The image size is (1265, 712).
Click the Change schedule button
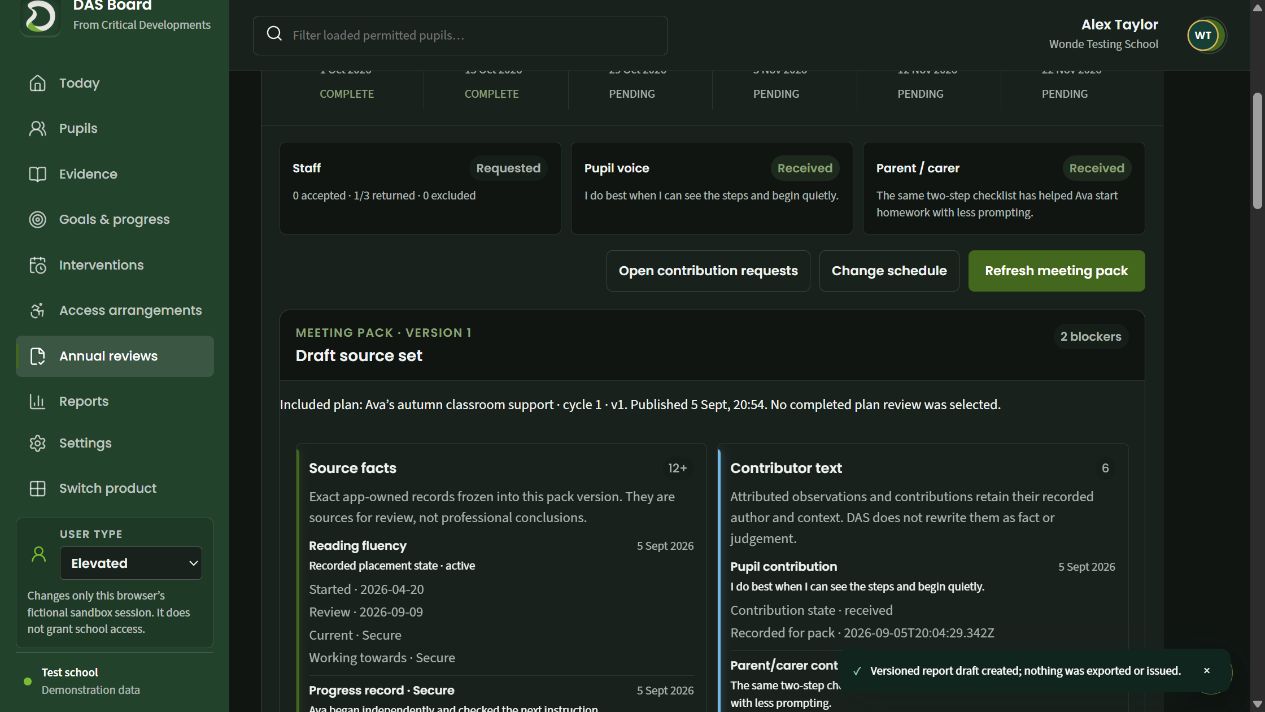coord(889,271)
